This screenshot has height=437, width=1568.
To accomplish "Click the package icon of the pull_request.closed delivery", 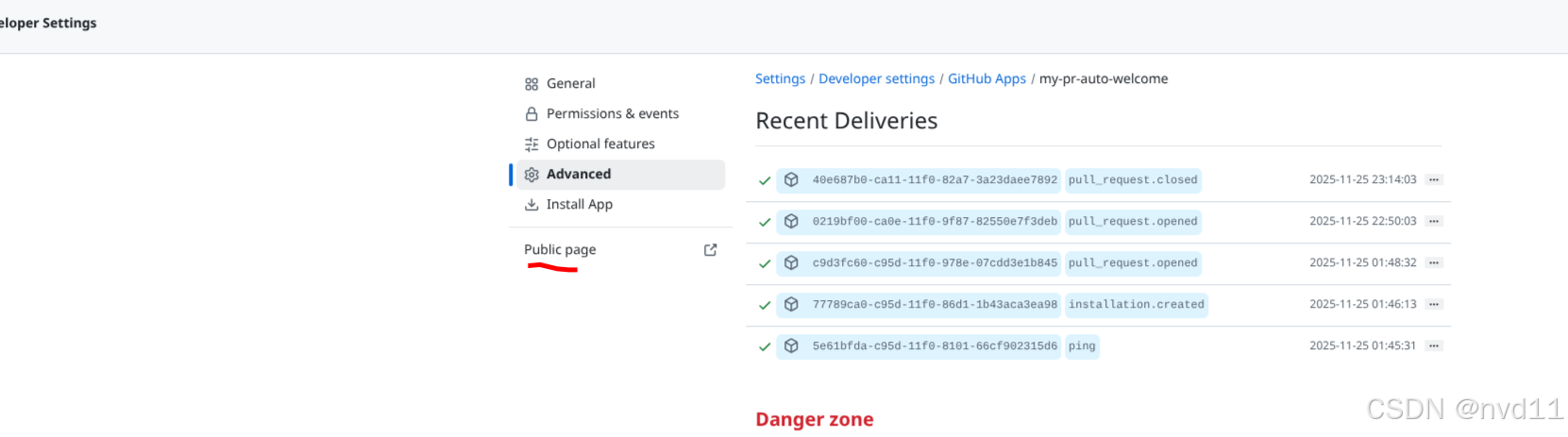I will [791, 180].
